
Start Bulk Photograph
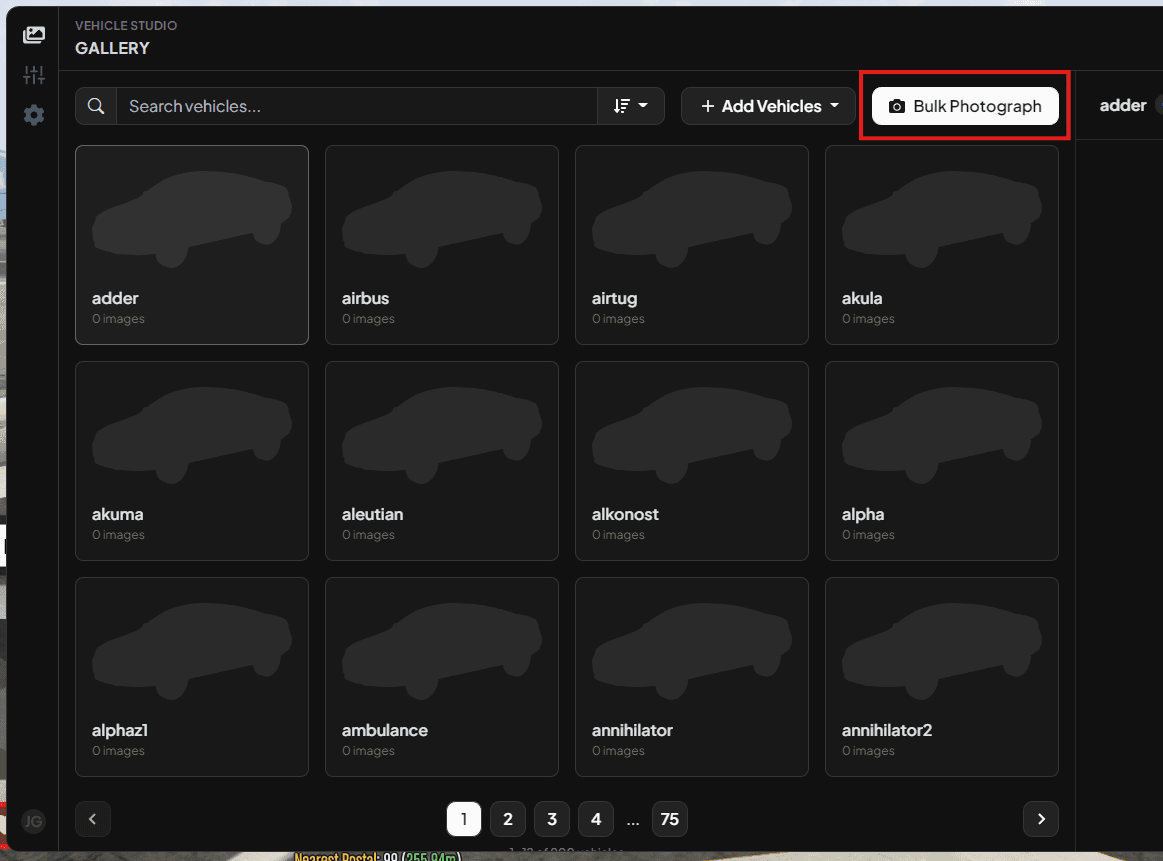[965, 106]
